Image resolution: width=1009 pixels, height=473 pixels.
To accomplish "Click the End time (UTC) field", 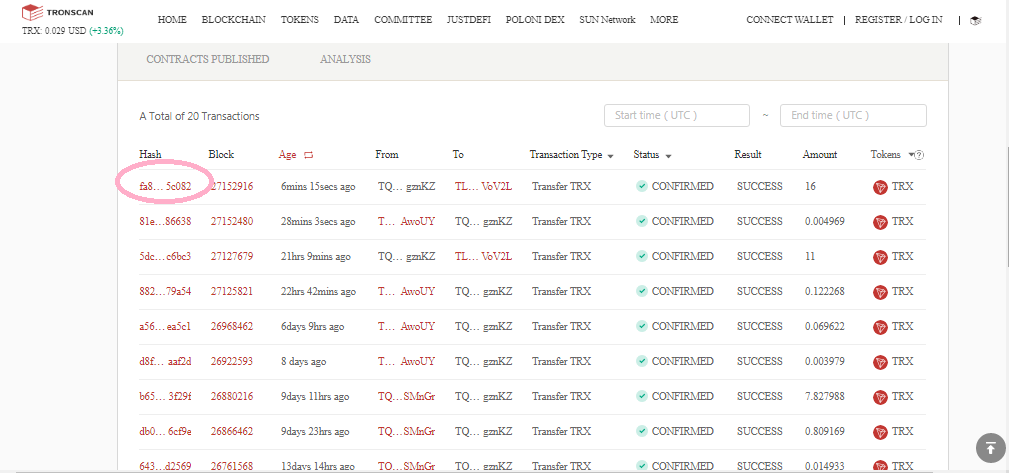I will coord(853,115).
